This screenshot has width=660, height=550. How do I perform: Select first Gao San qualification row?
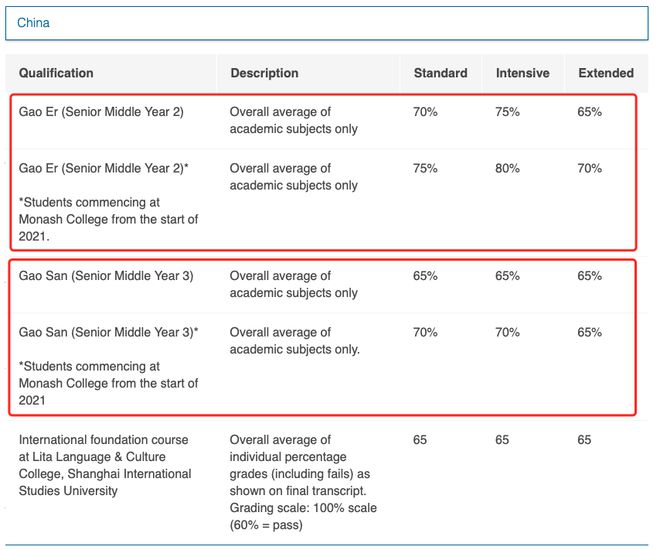[323, 284]
